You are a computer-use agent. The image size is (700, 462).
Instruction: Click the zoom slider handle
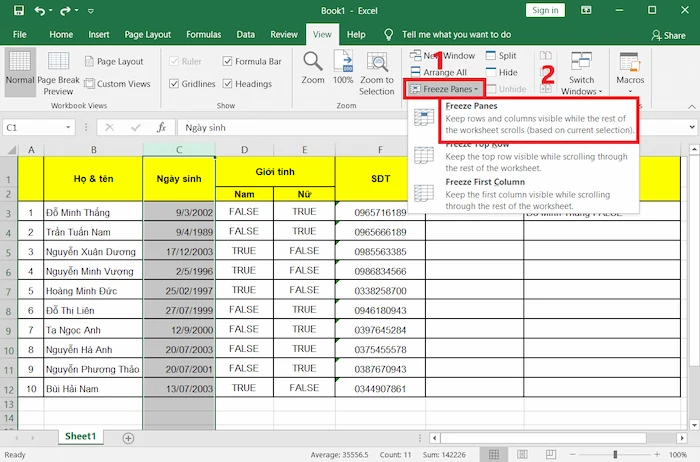pos(615,454)
